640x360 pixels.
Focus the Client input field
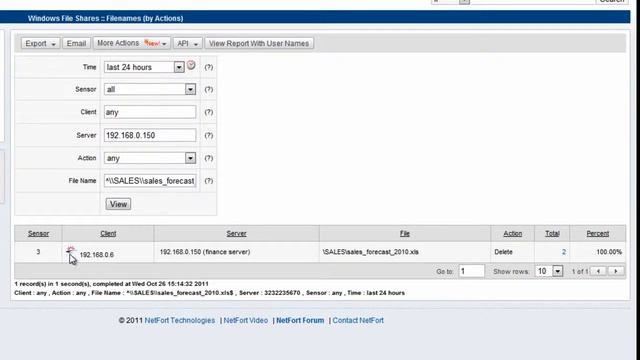point(150,112)
